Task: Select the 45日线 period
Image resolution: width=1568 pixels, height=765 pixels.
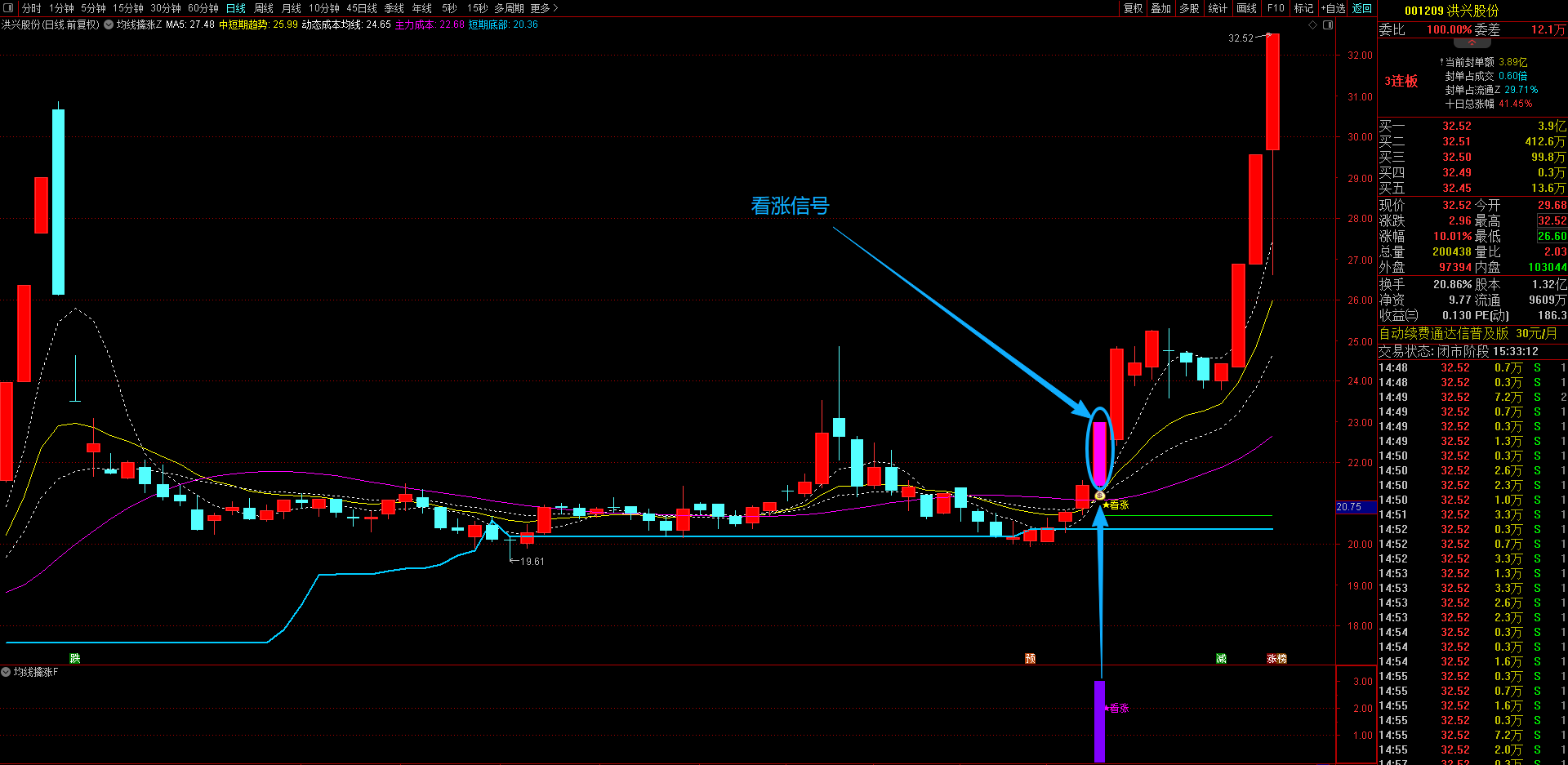Action: tap(362, 8)
